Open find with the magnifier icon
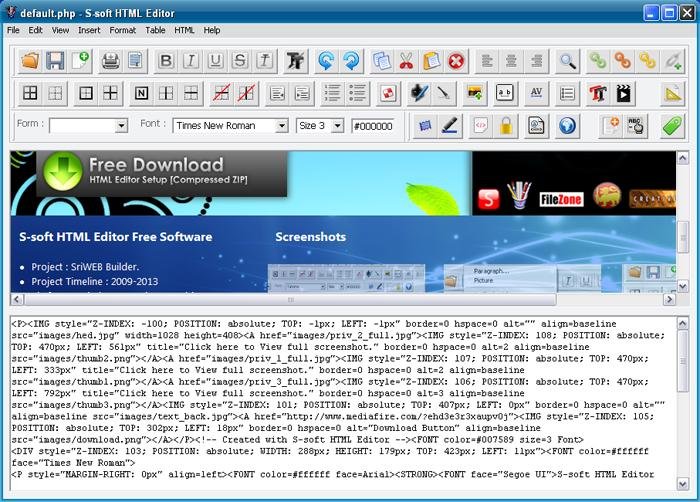 (567, 60)
